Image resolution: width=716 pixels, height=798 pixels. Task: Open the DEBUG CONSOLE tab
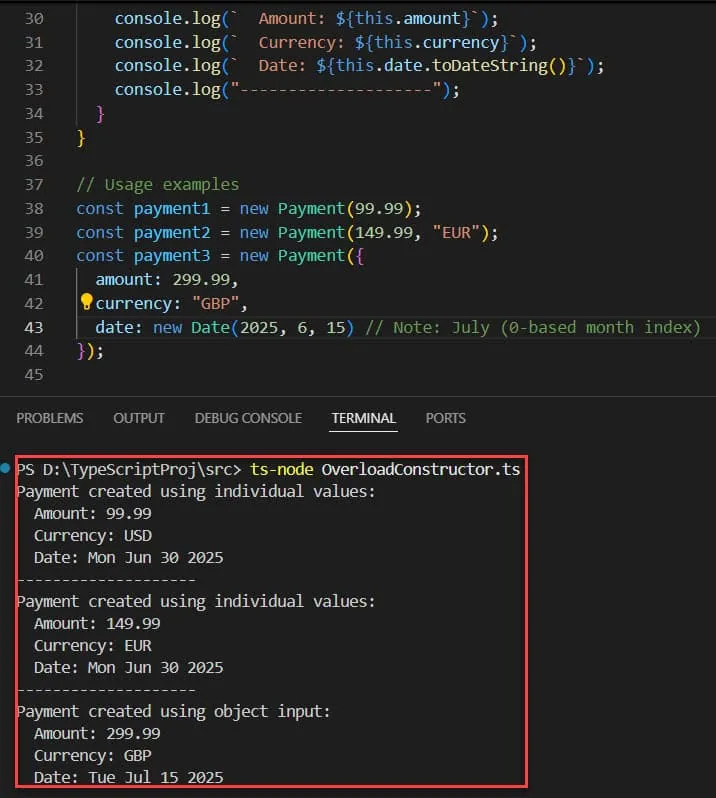pyautogui.click(x=248, y=418)
